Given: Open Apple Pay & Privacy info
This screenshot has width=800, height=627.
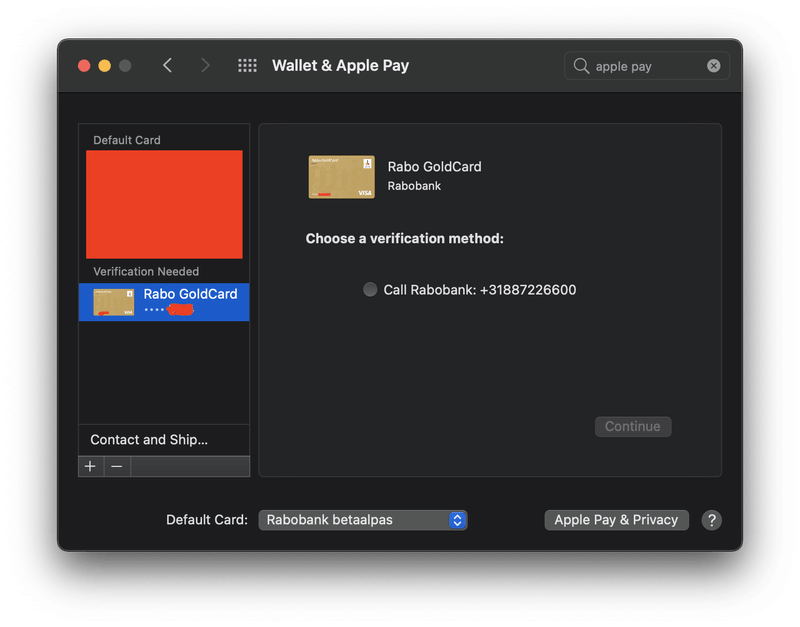Looking at the screenshot, I should [x=616, y=520].
